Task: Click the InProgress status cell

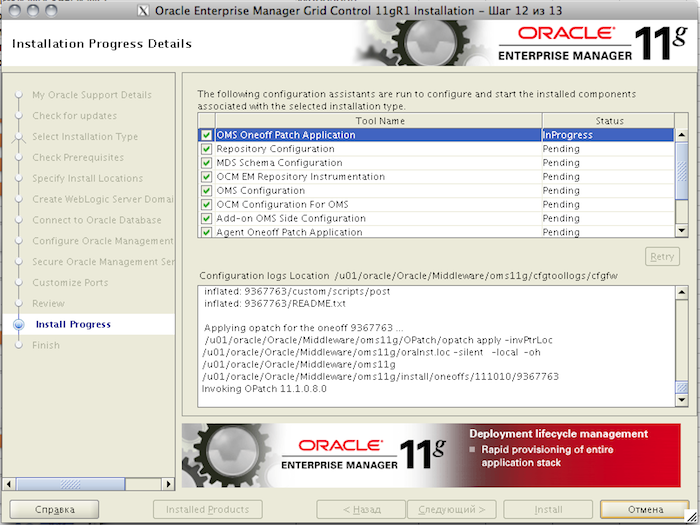Action: point(608,135)
